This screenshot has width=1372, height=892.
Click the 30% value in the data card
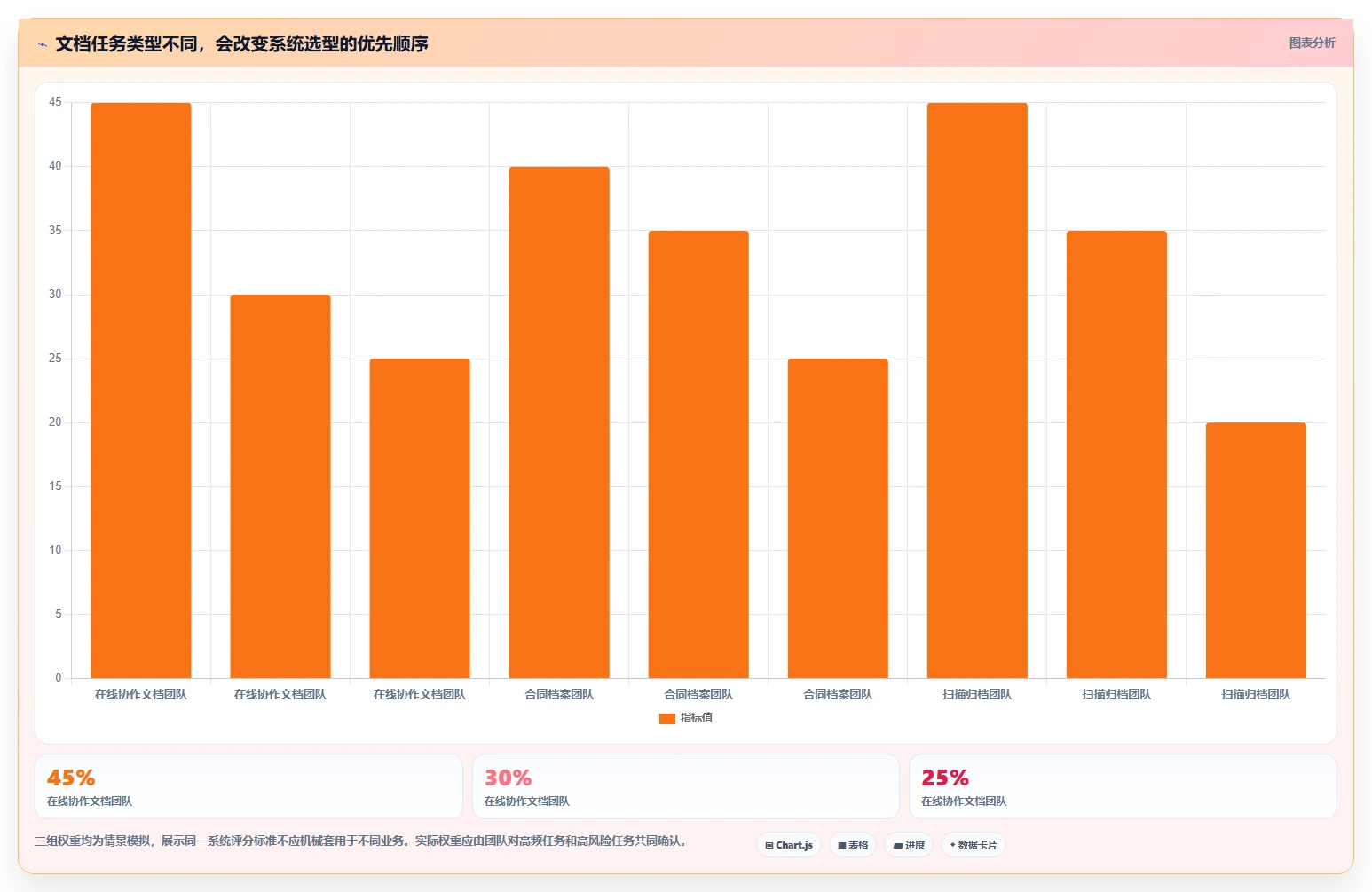click(x=508, y=778)
